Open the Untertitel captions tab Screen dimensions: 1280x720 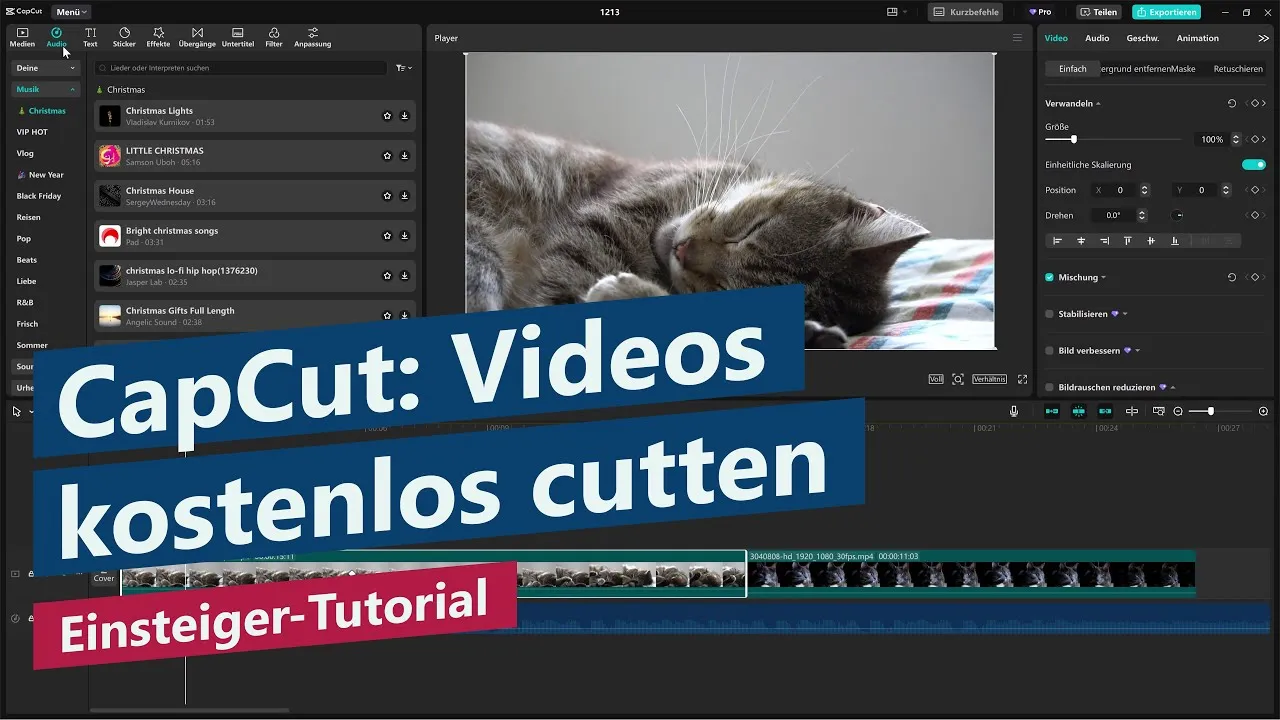[x=238, y=38]
